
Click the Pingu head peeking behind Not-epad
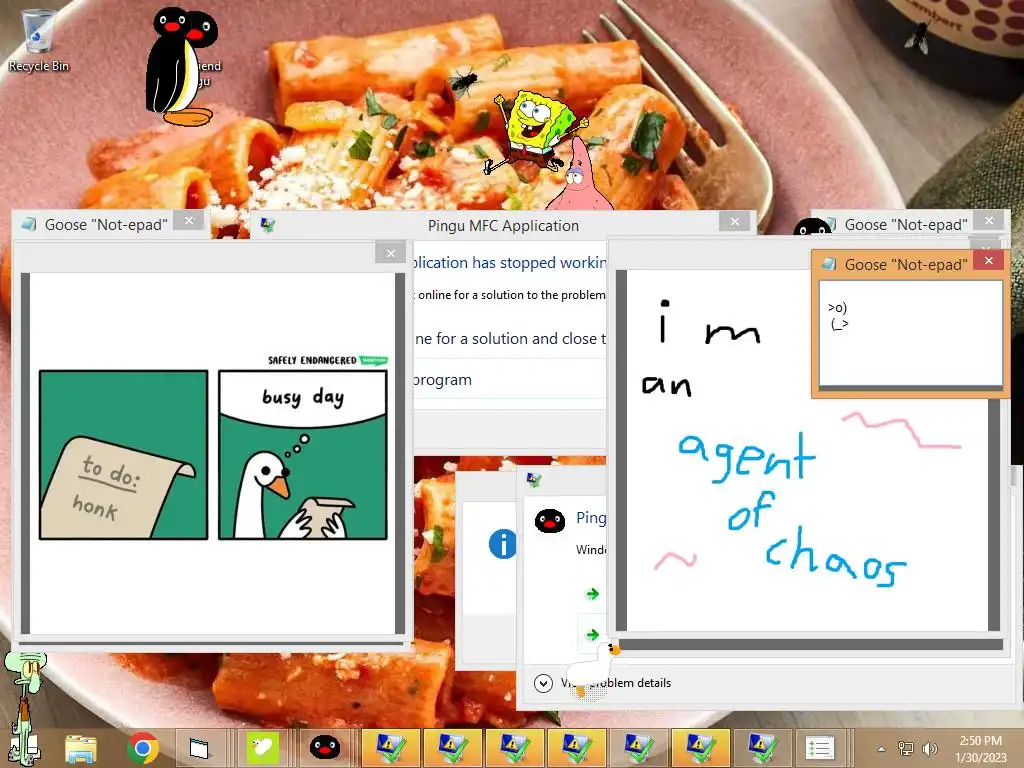812,227
